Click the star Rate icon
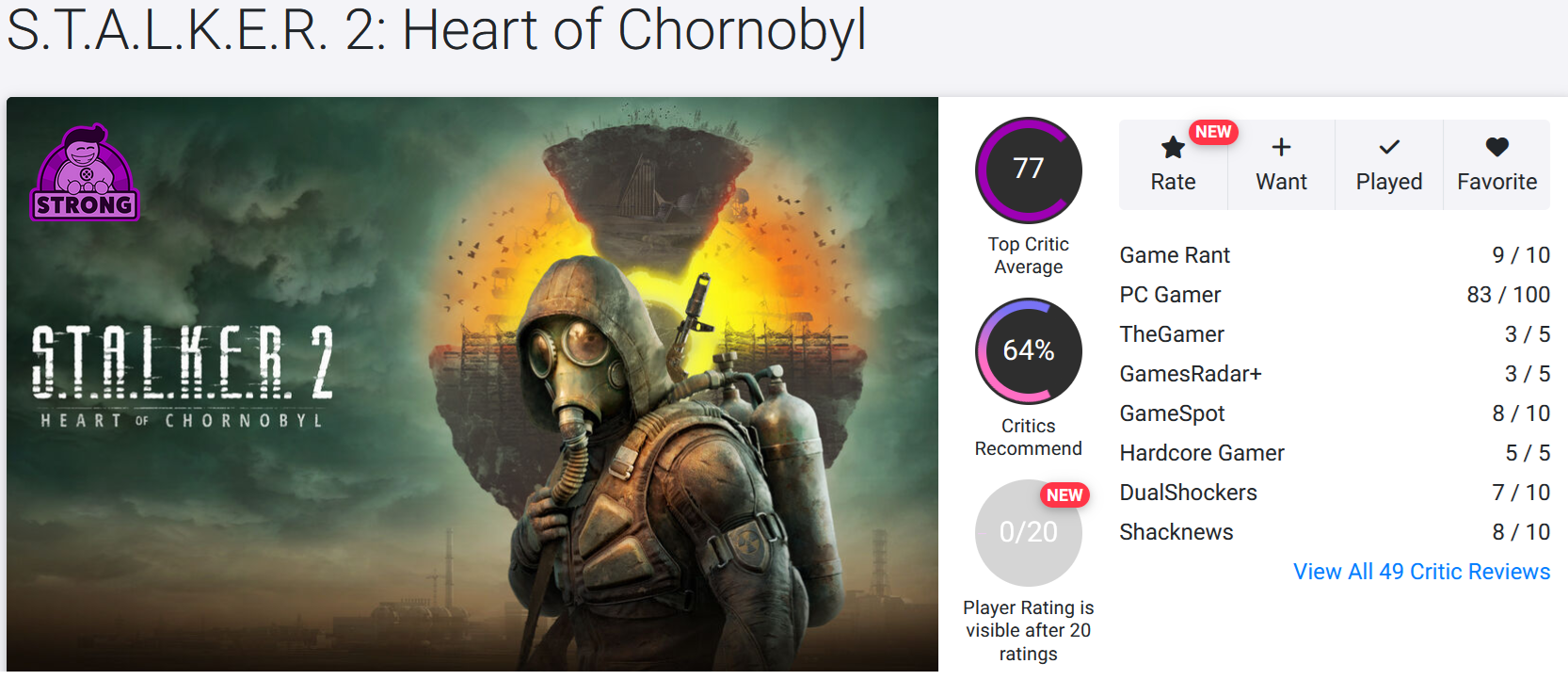 (x=1173, y=148)
